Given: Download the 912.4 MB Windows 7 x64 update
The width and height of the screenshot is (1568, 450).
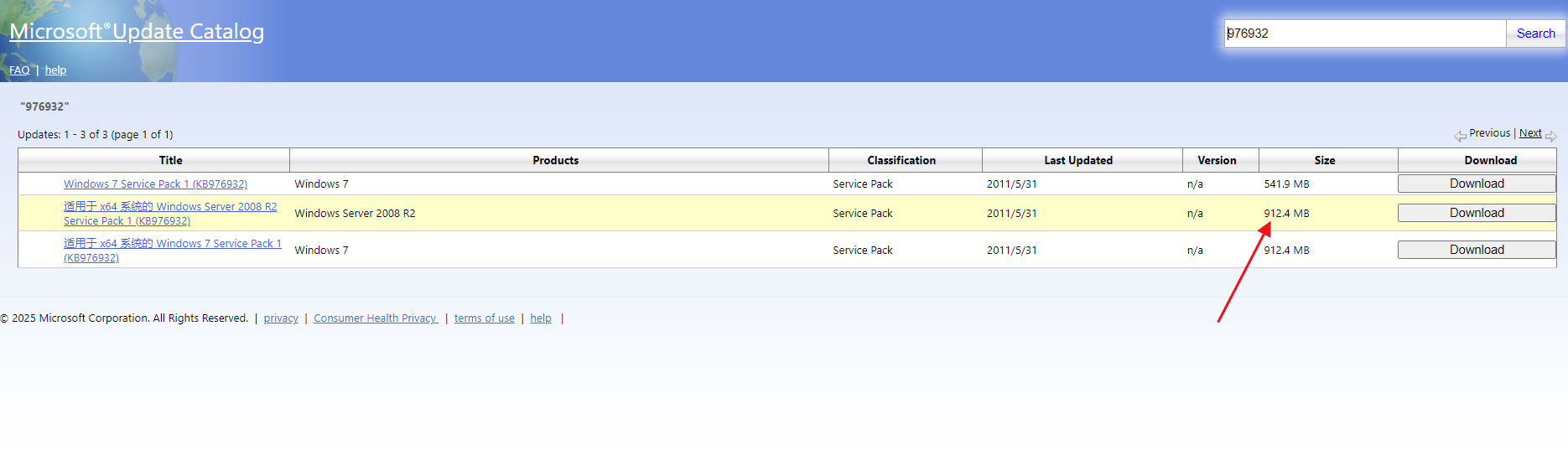Looking at the screenshot, I should click(x=1476, y=250).
